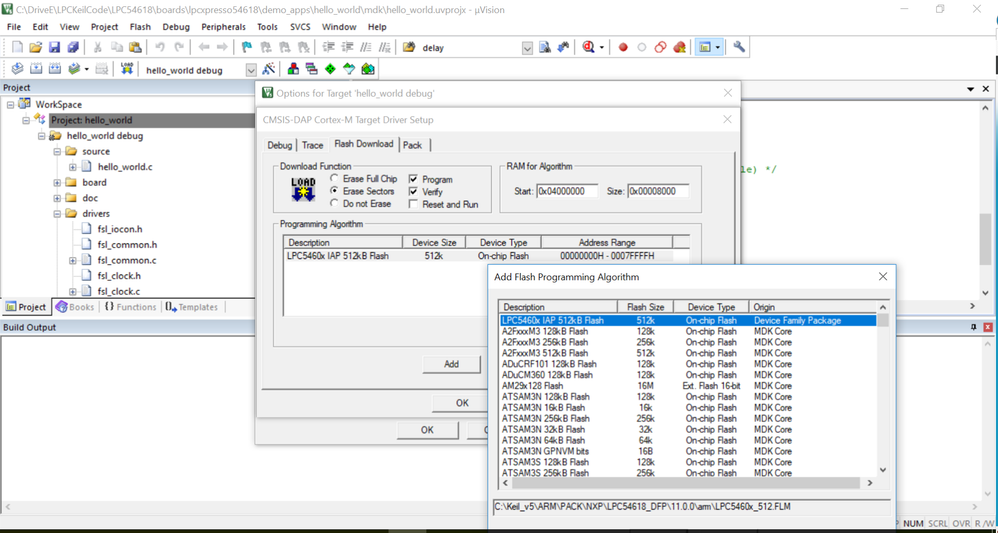Open the delay search text dropdown

pos(527,48)
